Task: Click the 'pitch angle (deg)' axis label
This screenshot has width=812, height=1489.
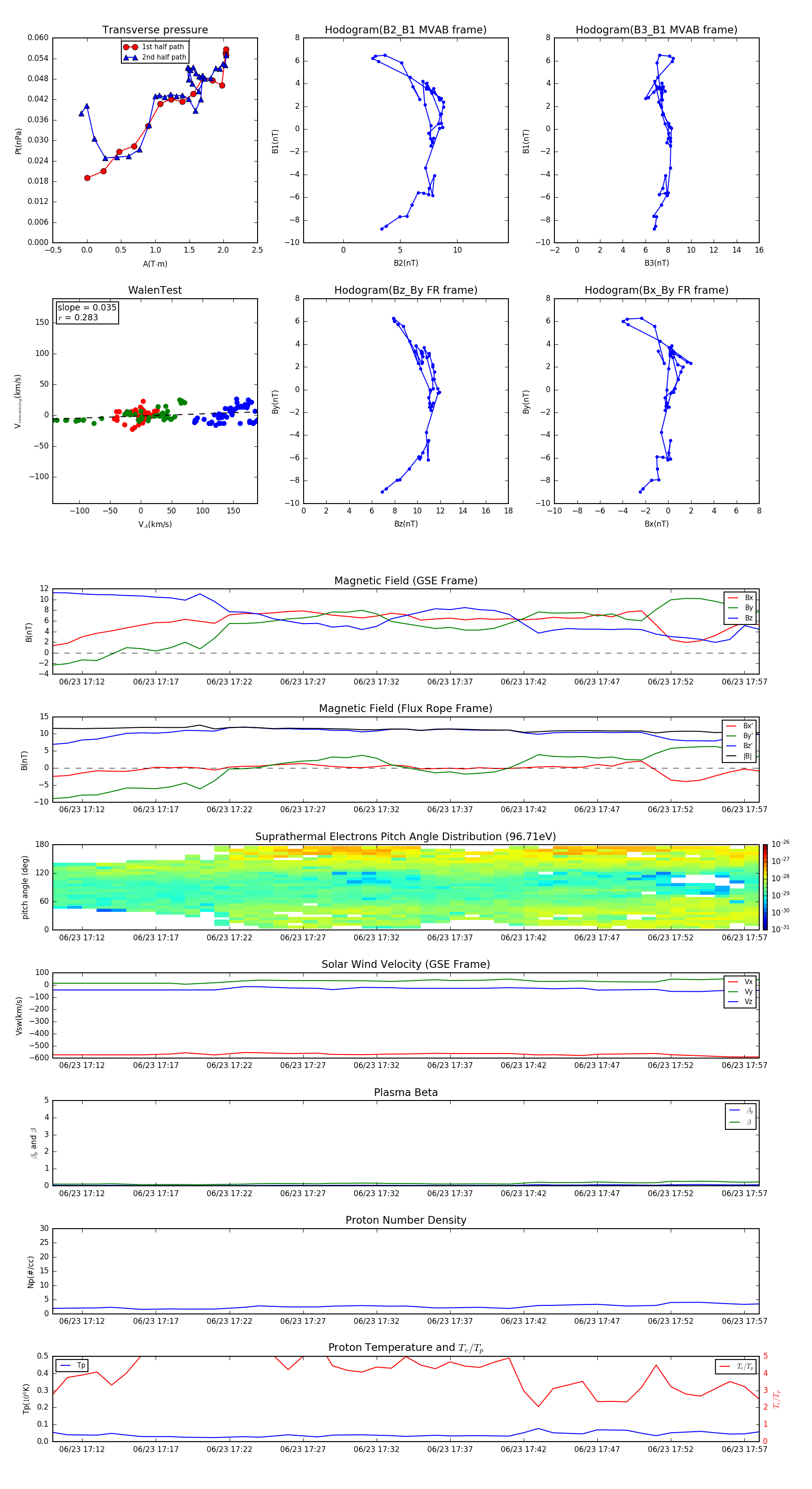Action: [25, 887]
